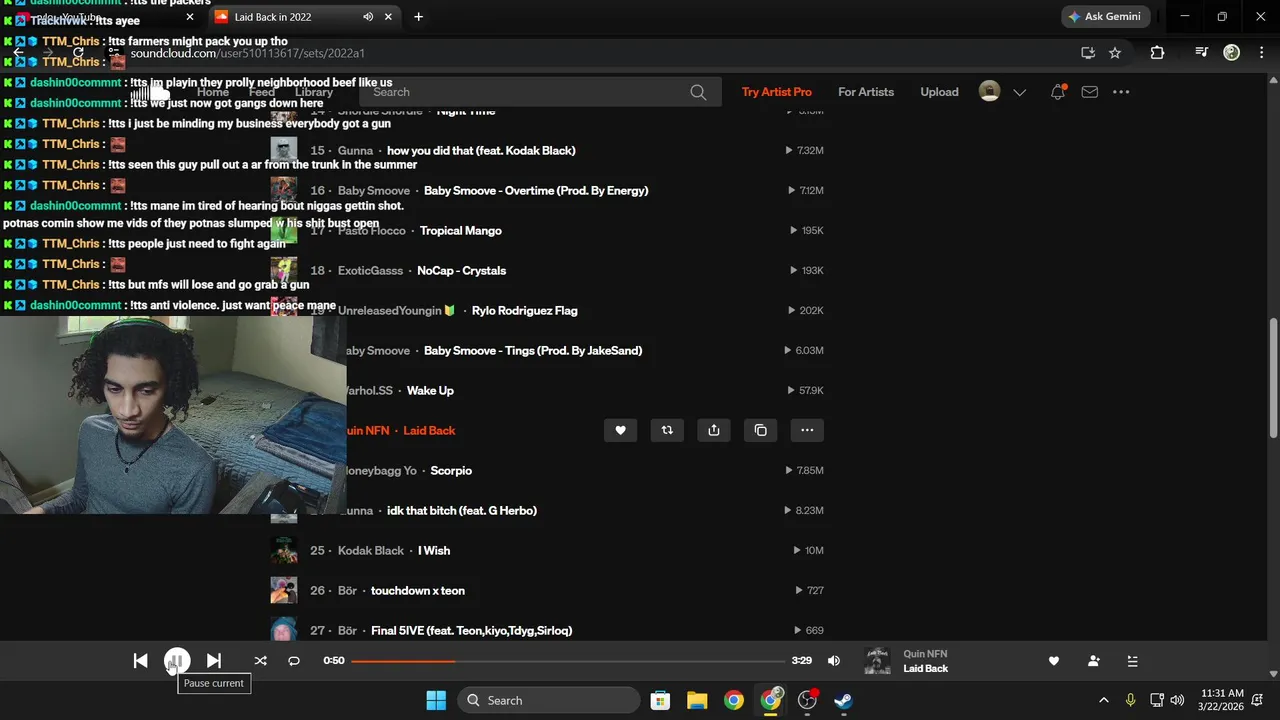Copy link of Laid Back track
This screenshot has width=1280, height=720.
[x=761, y=430]
